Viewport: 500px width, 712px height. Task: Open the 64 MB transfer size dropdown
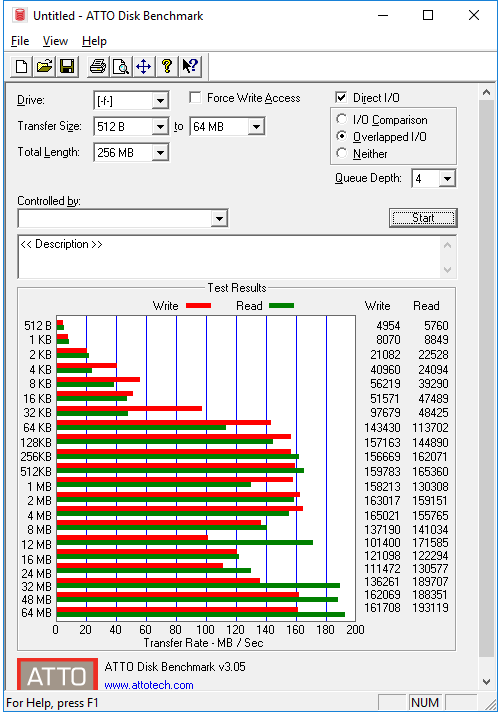[256, 127]
